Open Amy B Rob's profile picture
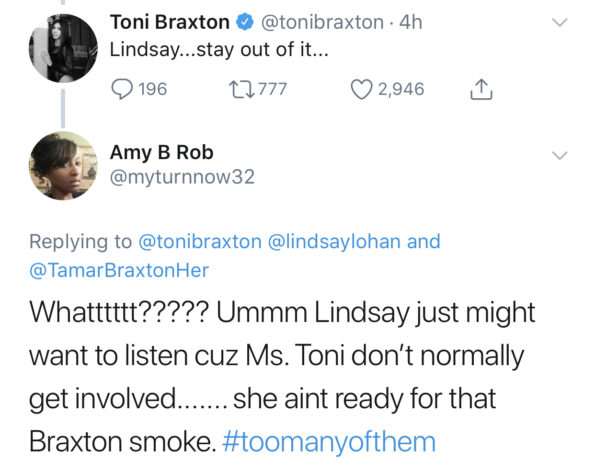 63,165
